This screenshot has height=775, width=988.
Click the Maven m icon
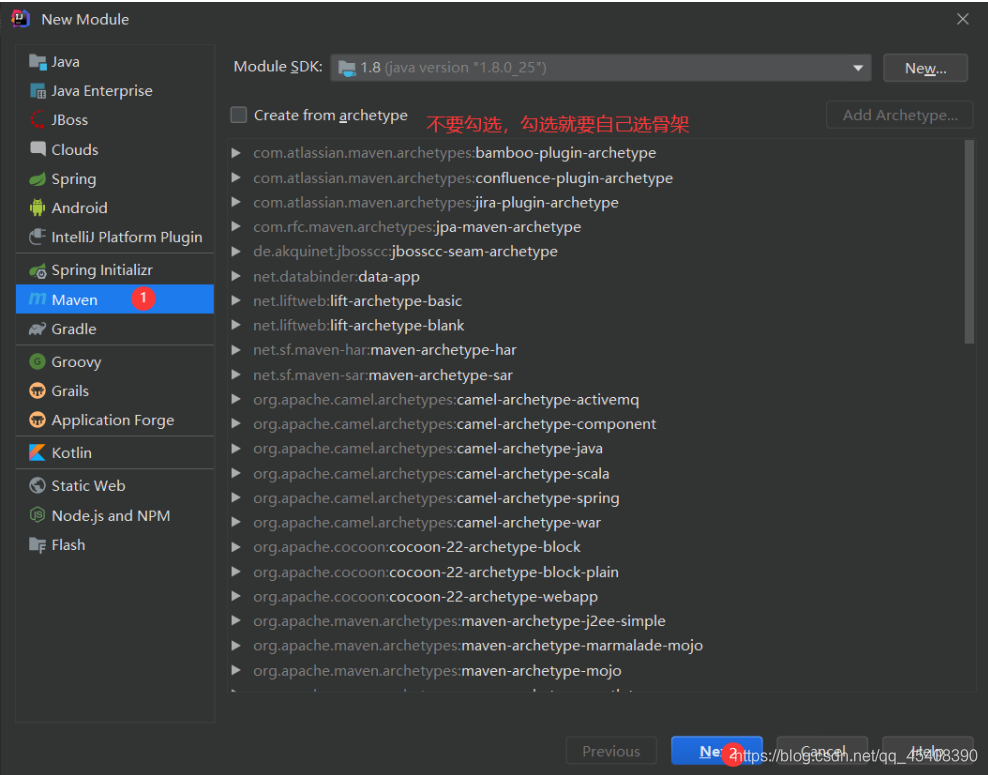38,299
